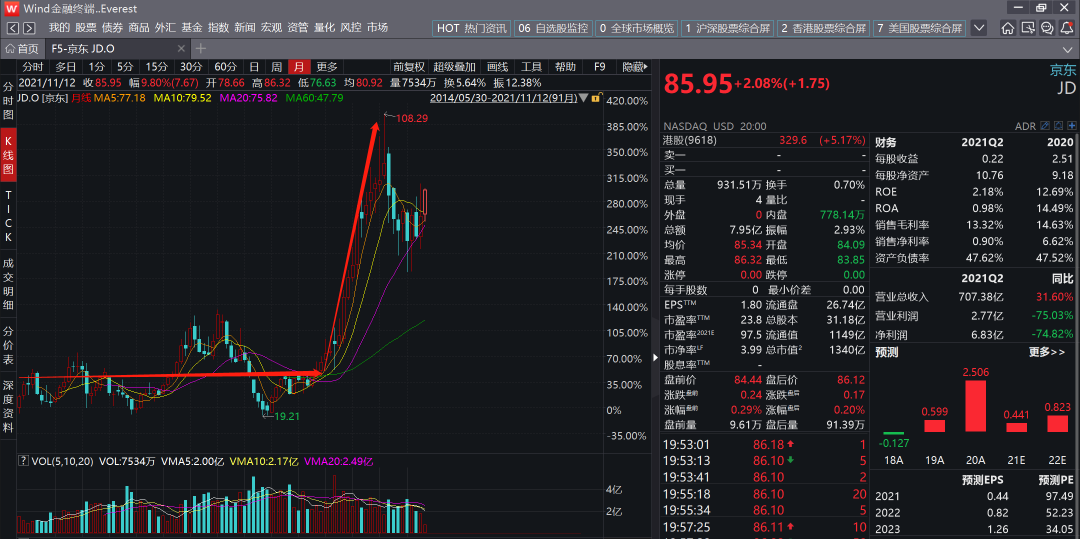Open 分价表 side tab
Image resolution: width=1080 pixels, height=539 pixels.
click(x=8, y=346)
